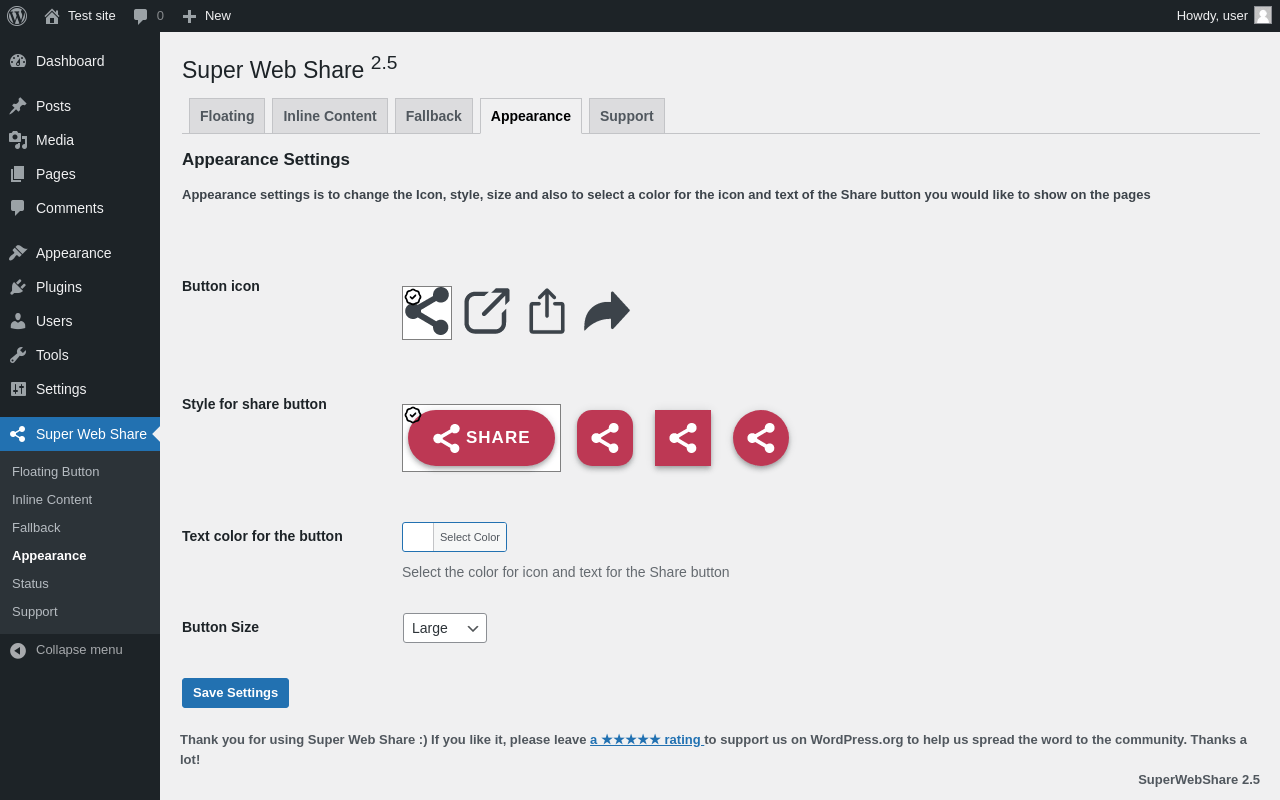Select the pill SHARE text button style
Screen dimensions: 1280x800
481,438
